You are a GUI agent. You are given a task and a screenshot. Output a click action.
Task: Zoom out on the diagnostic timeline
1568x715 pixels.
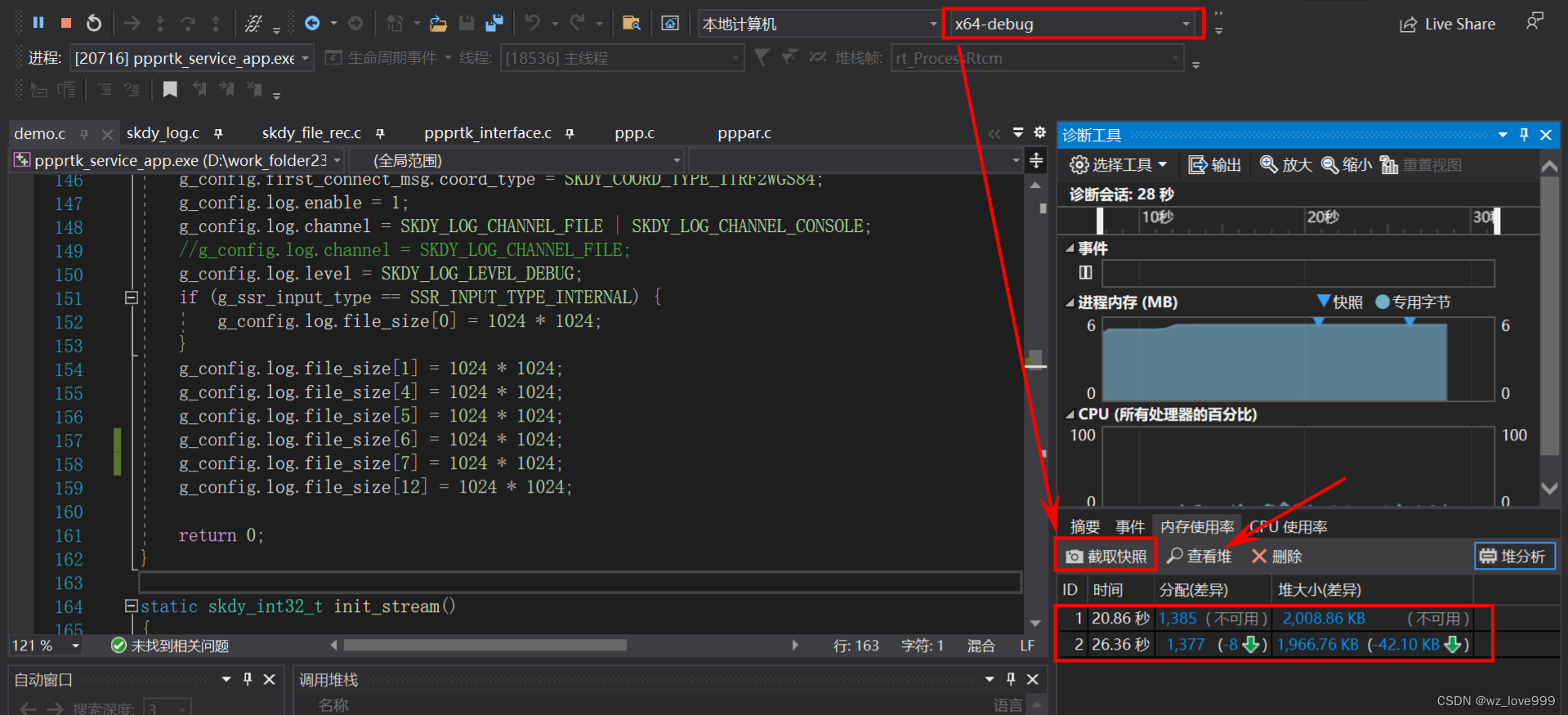1347,165
